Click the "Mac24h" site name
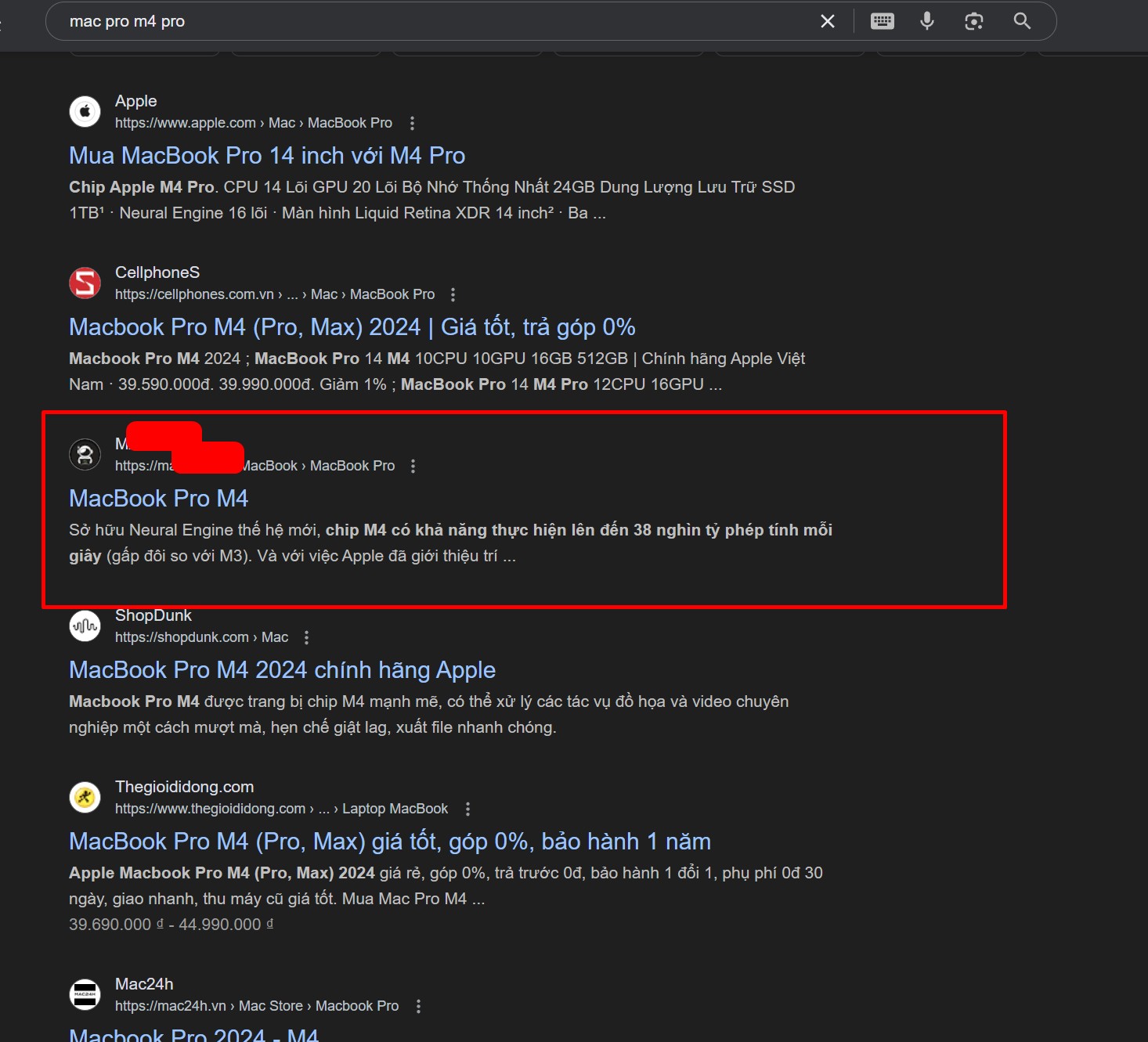This screenshot has width=1148, height=1042. tap(144, 984)
